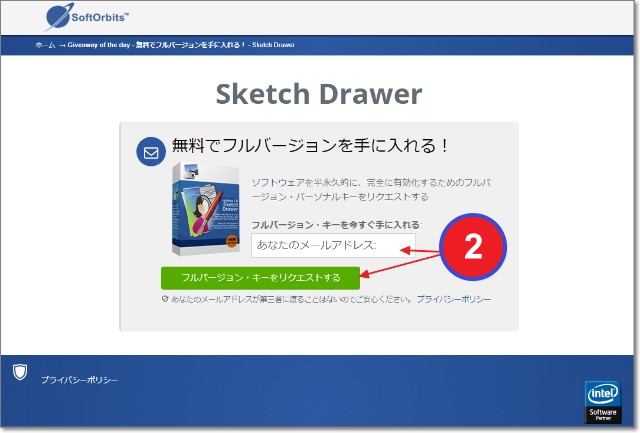The width and height of the screenshot is (640, 433).
Task: Click the large Sketch Drawer page heading
Action: pos(319,94)
